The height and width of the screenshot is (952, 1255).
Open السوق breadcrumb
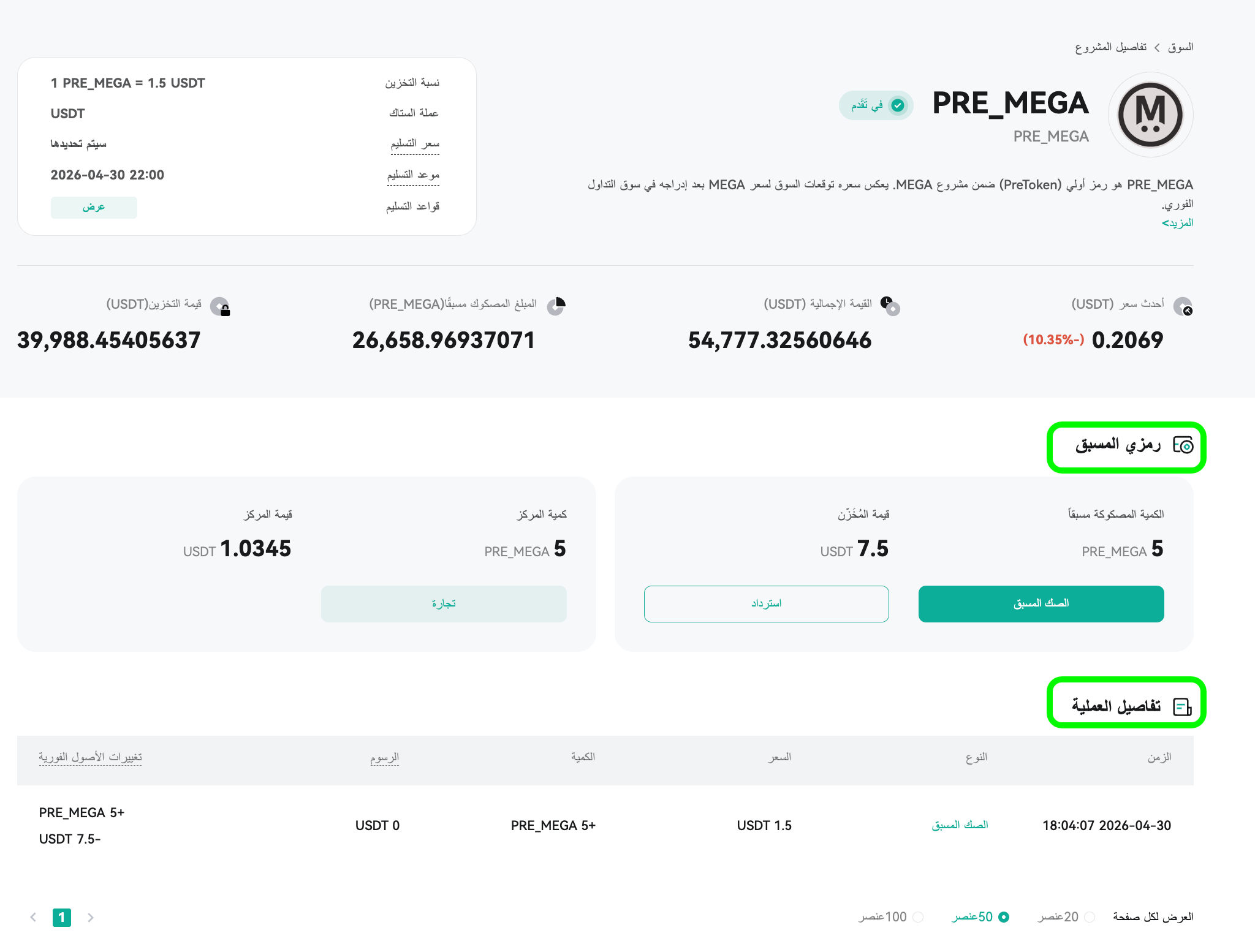coord(1180,47)
